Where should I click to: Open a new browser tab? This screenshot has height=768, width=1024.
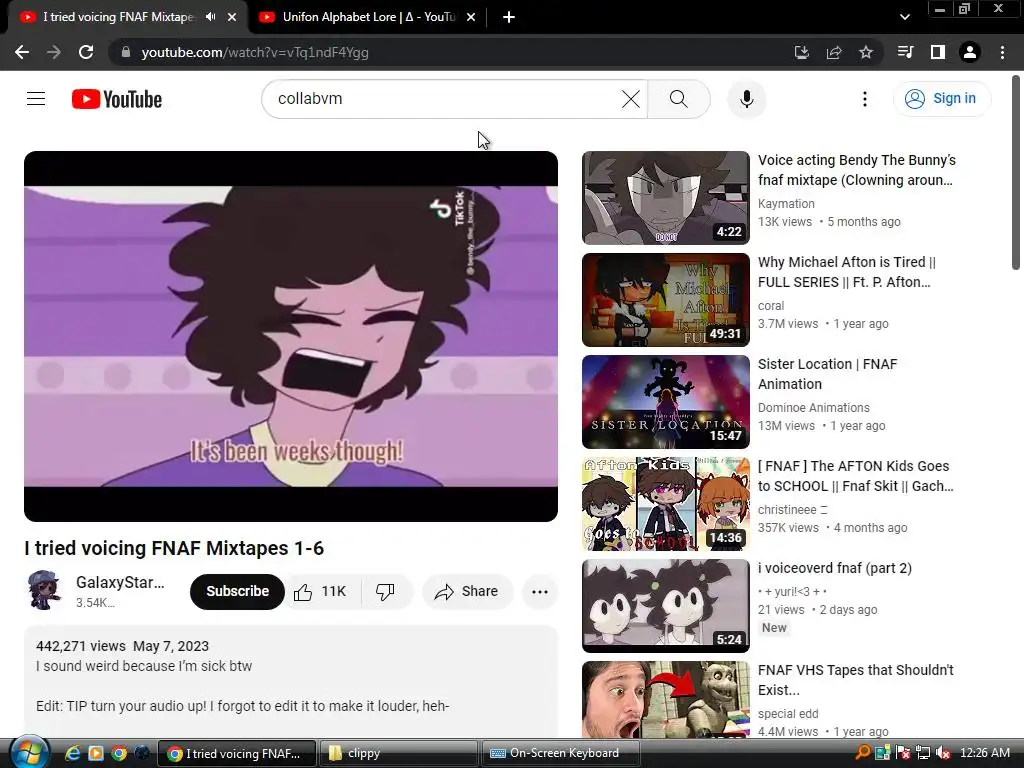509,17
